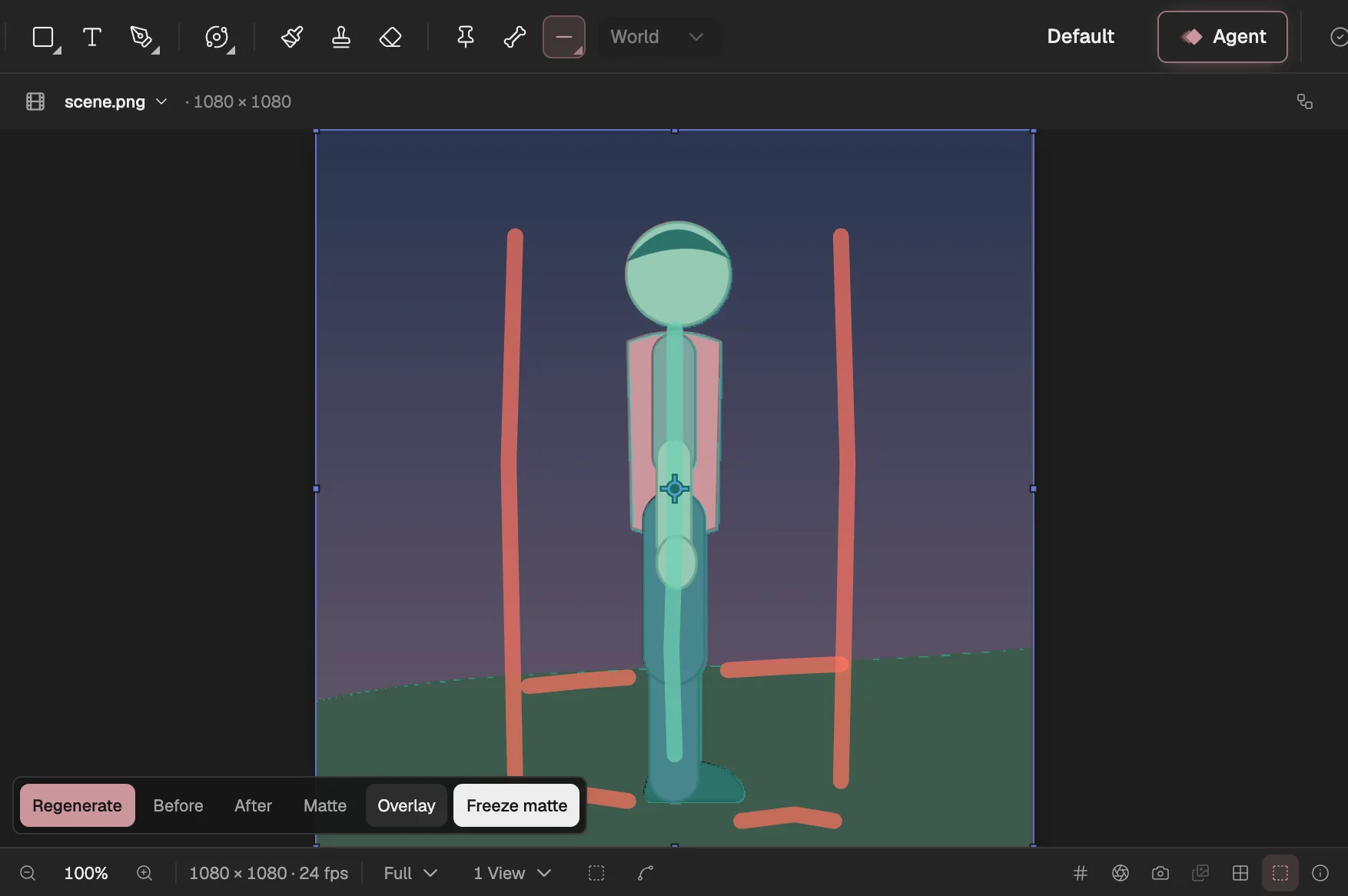The image size is (1348, 896).
Task: Select the bone rigging tool
Action: pyautogui.click(x=515, y=37)
